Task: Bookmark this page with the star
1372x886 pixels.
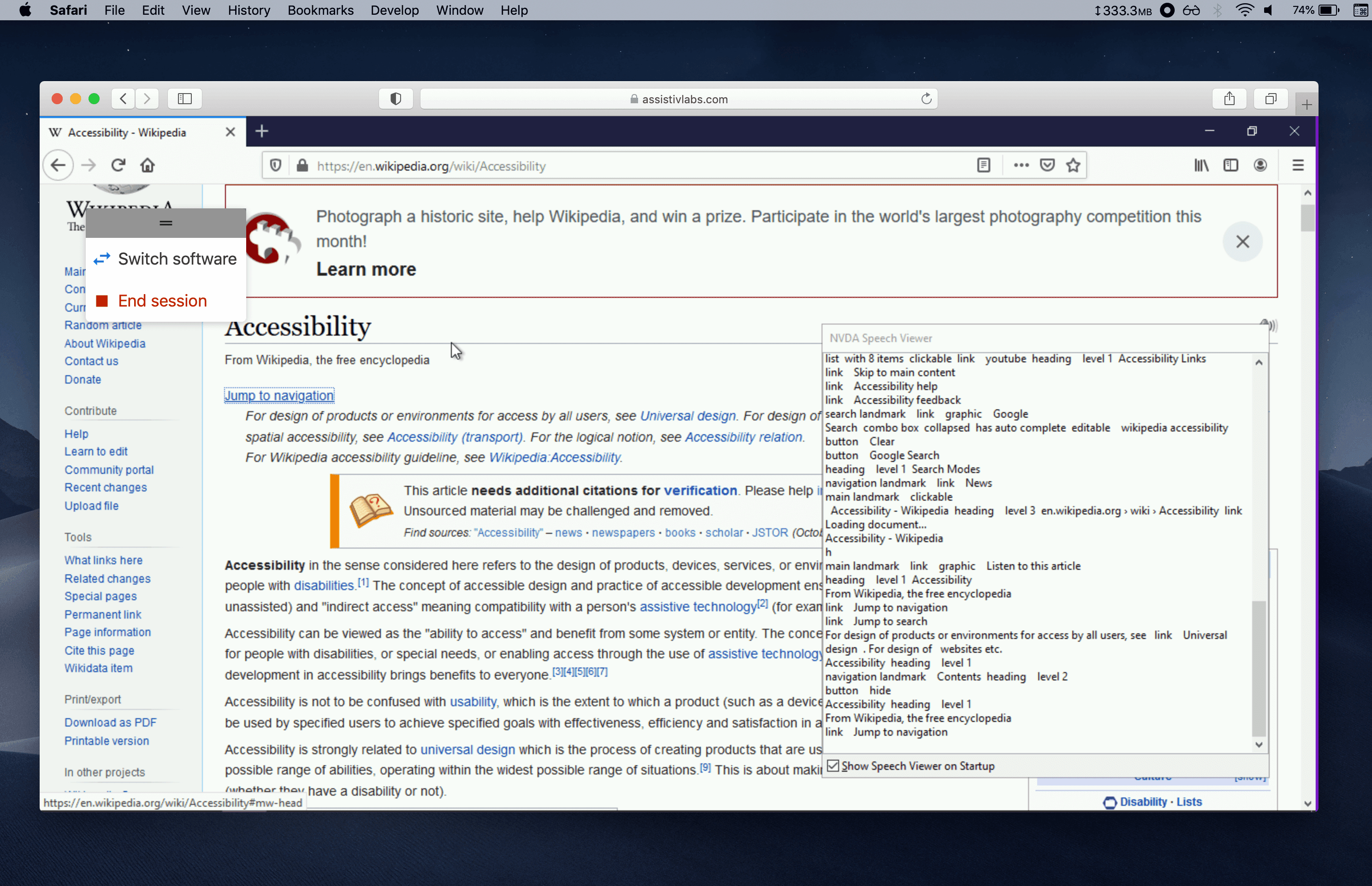Action: pos(1073,165)
